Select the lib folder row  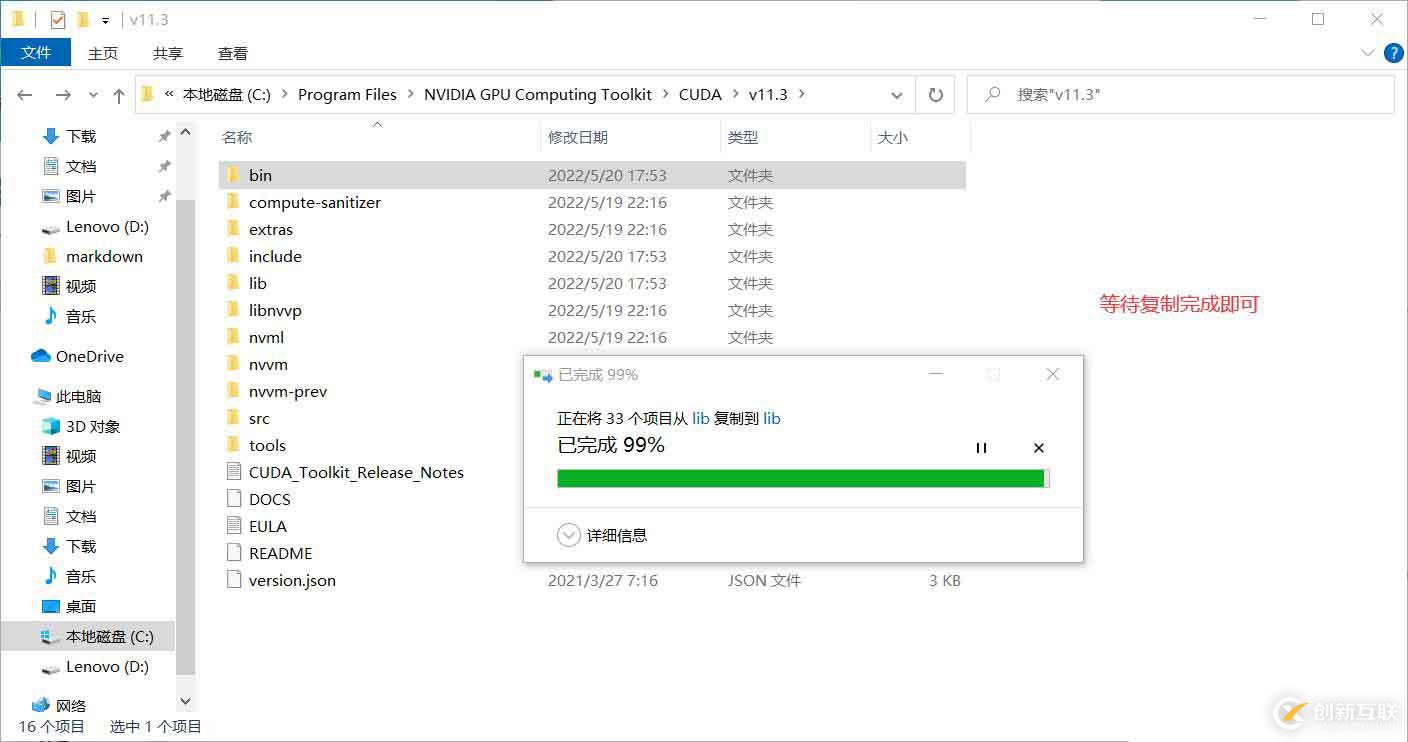click(x=592, y=283)
